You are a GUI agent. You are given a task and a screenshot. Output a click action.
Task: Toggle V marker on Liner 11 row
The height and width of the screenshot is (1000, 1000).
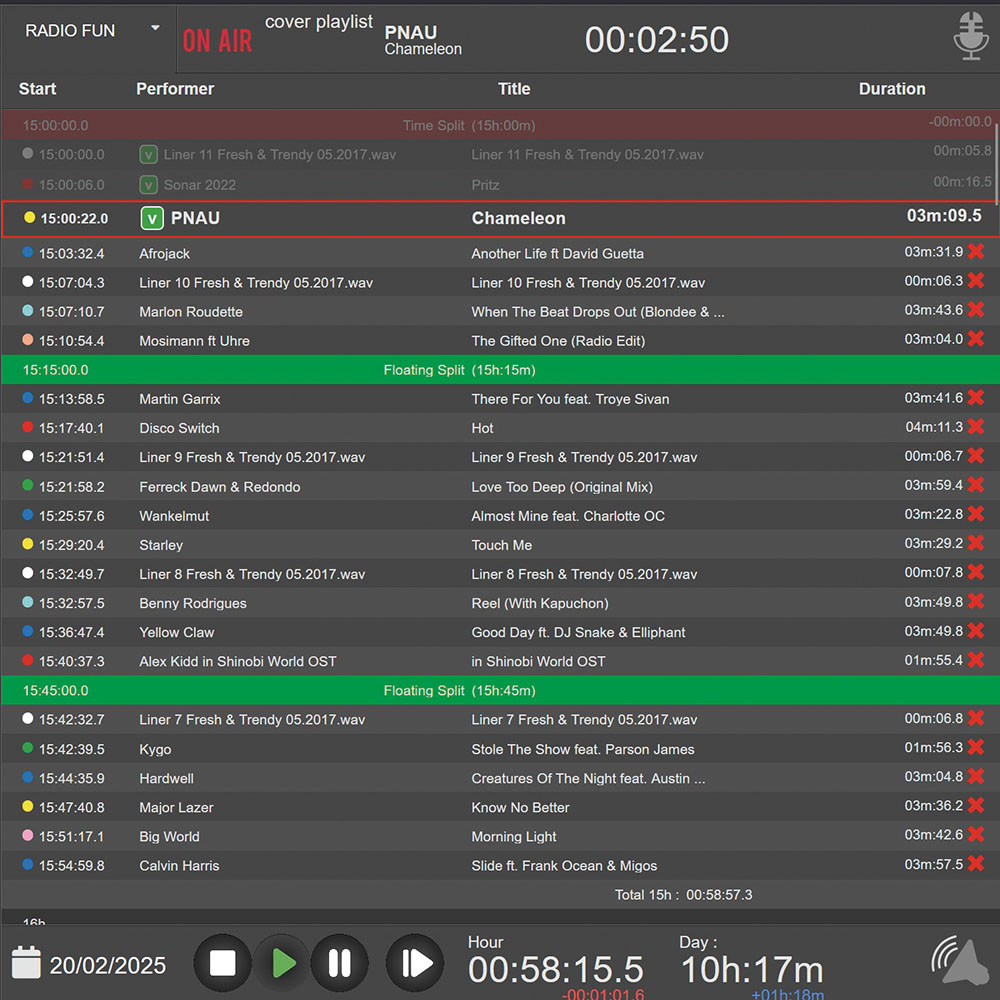(148, 155)
